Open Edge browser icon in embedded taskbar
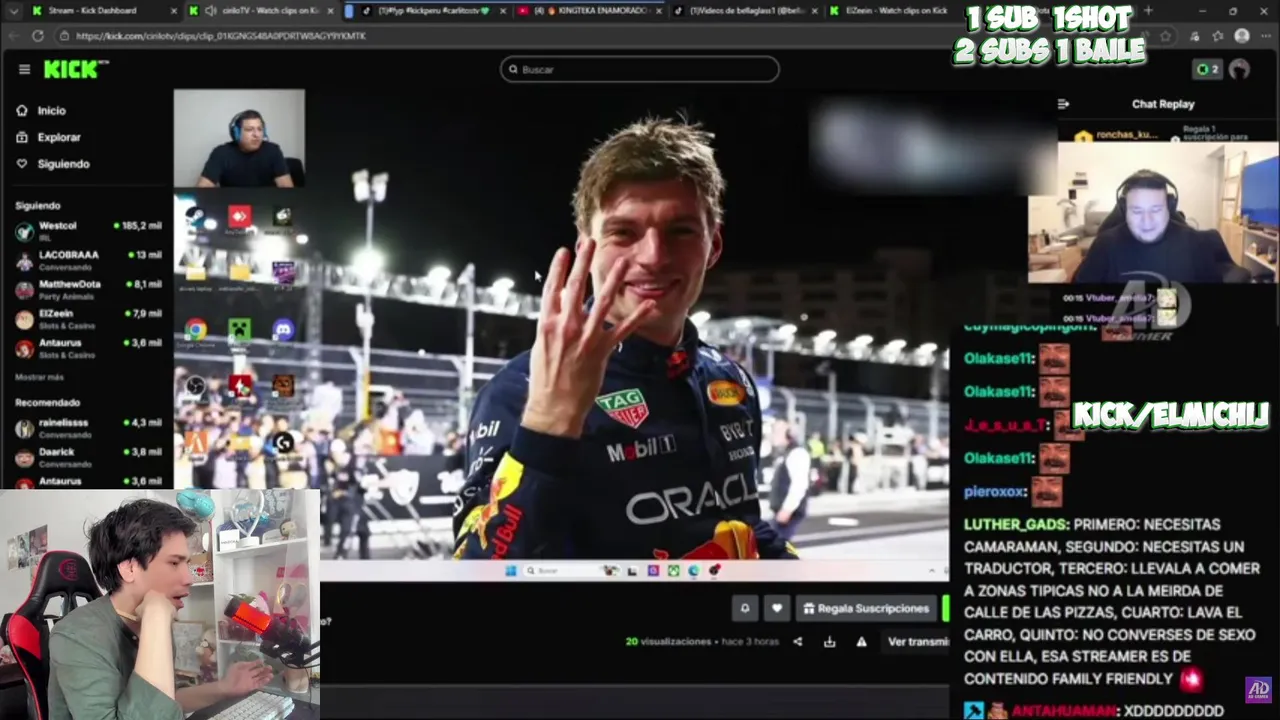This screenshot has height=720, width=1280. pyautogui.click(x=693, y=571)
